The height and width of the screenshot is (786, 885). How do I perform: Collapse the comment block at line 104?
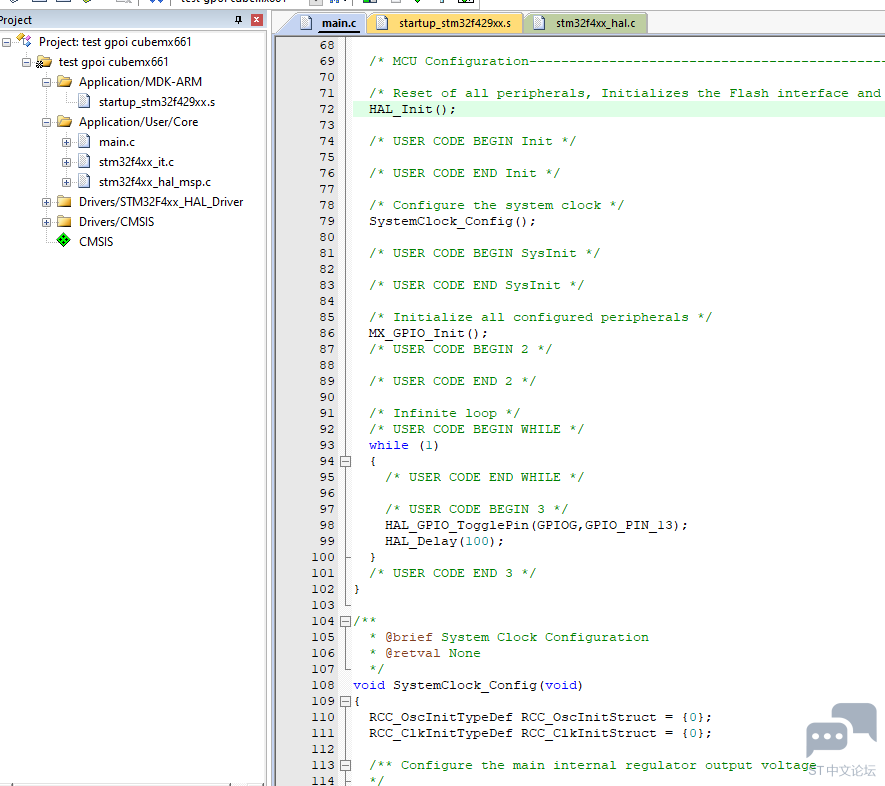tap(345, 621)
